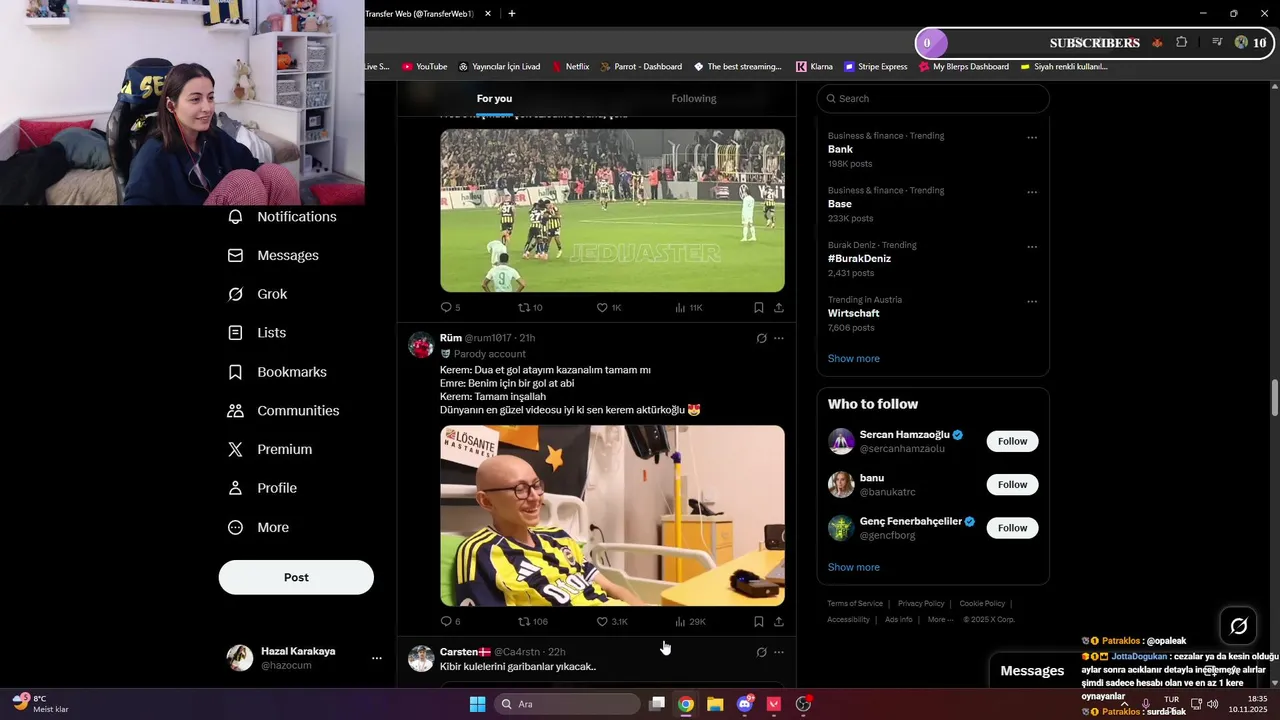The height and width of the screenshot is (720, 1280).
Task: Show more accounts to follow
Action: pos(854,568)
